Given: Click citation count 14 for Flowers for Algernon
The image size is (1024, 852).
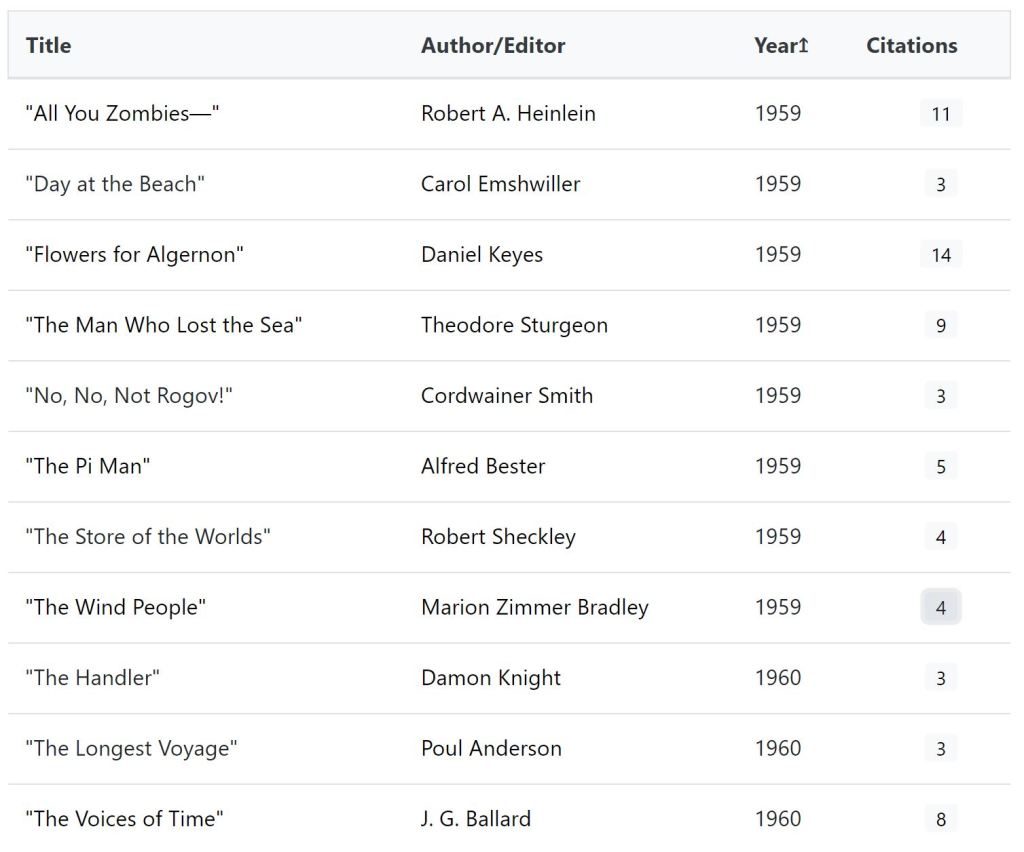Looking at the screenshot, I should click(940, 255).
